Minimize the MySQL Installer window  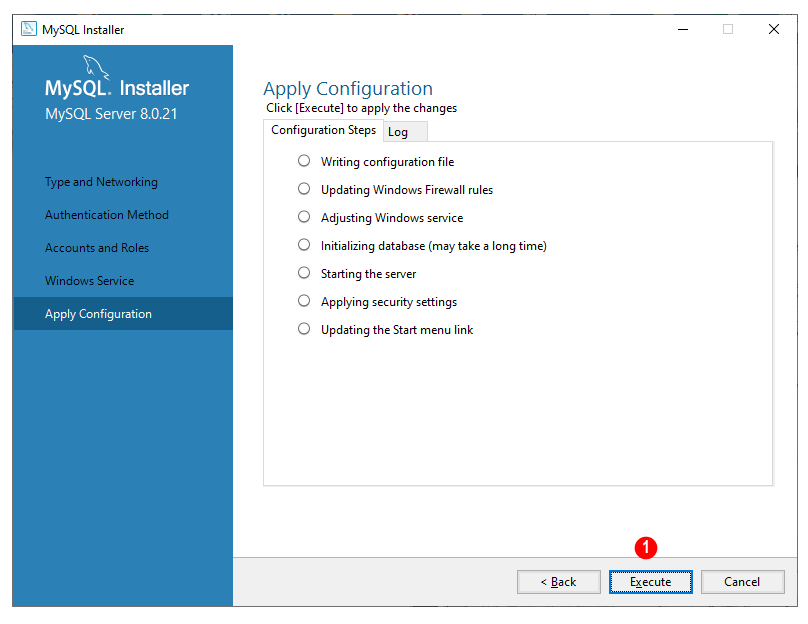pyautogui.click(x=683, y=29)
